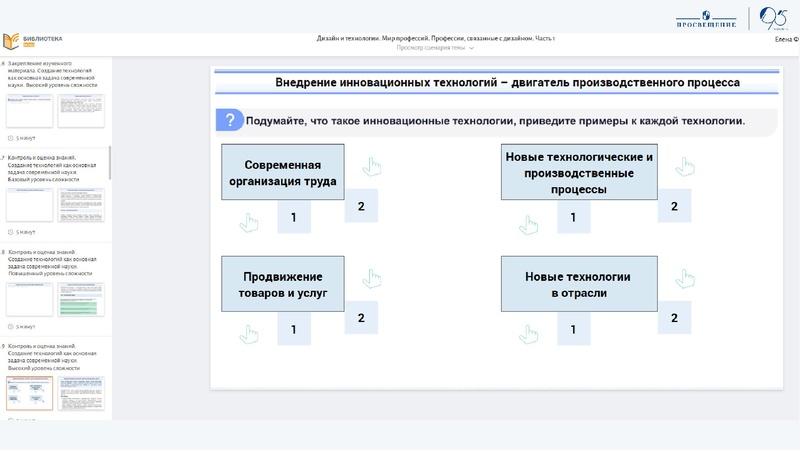
Task: Open second thumbnail of section 8 with green blocks
Action: [81, 299]
